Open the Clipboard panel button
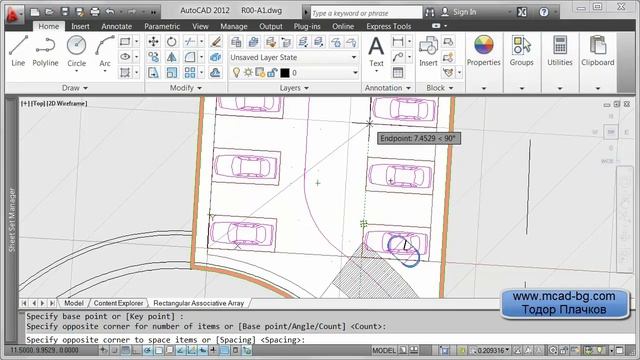 point(598,51)
